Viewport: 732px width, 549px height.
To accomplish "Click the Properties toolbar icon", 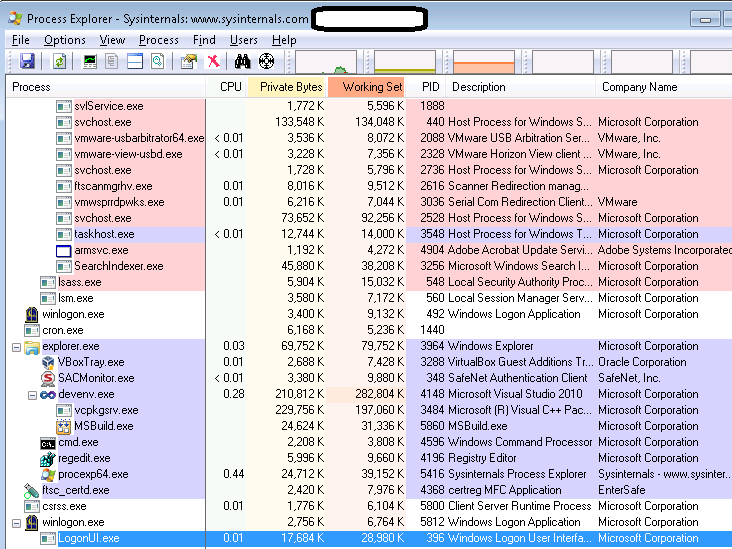I will 189,62.
